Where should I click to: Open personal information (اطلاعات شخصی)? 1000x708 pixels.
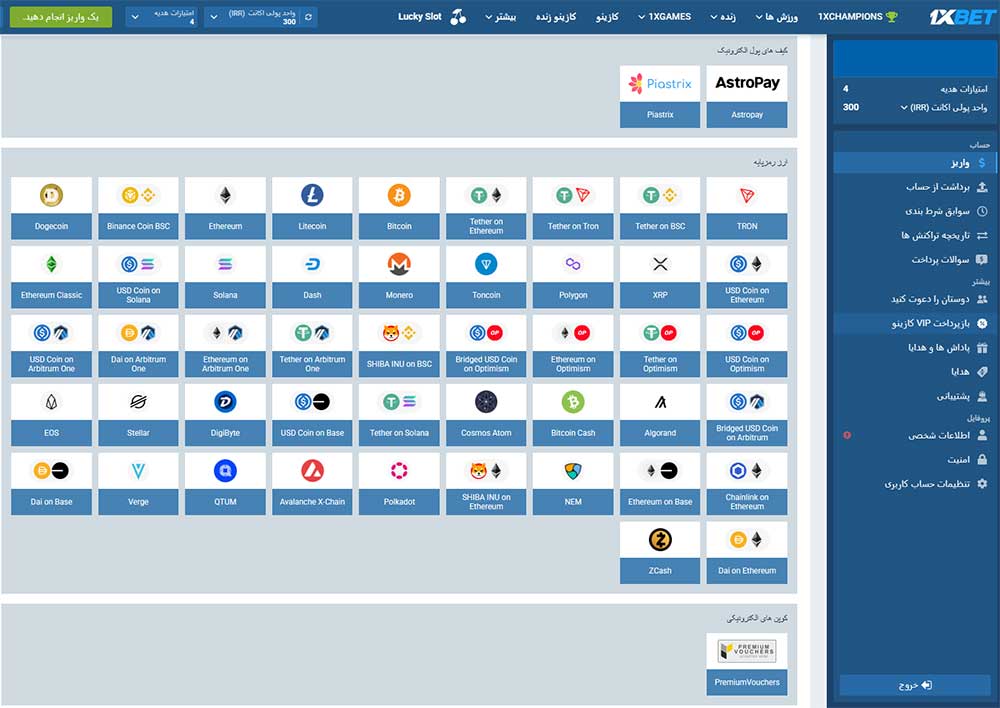[913, 436]
